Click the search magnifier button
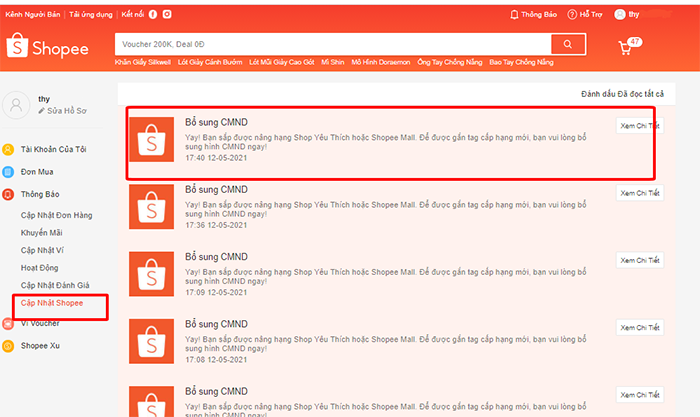This screenshot has width=700, height=417. [568, 44]
